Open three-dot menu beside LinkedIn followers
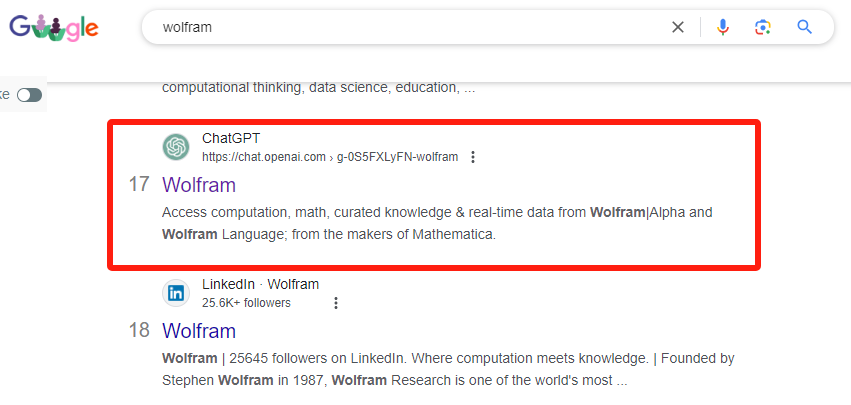The height and width of the screenshot is (405, 851). point(336,303)
